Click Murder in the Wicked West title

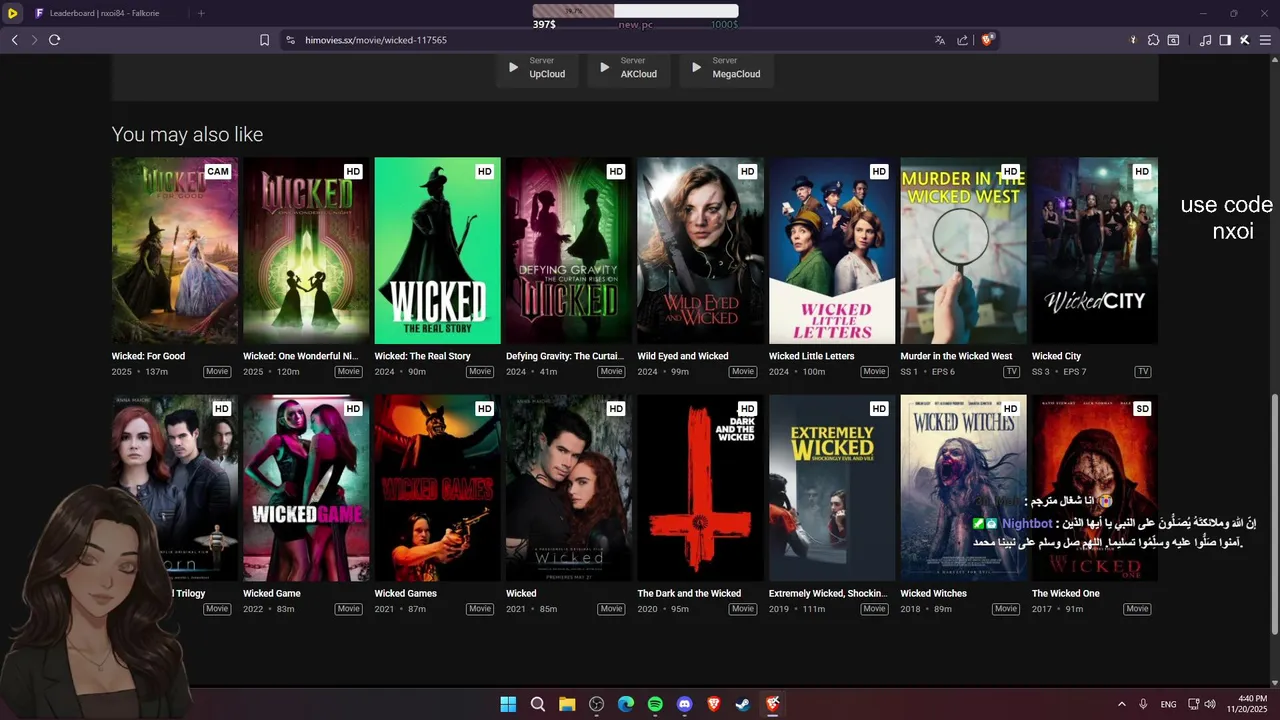pos(956,356)
